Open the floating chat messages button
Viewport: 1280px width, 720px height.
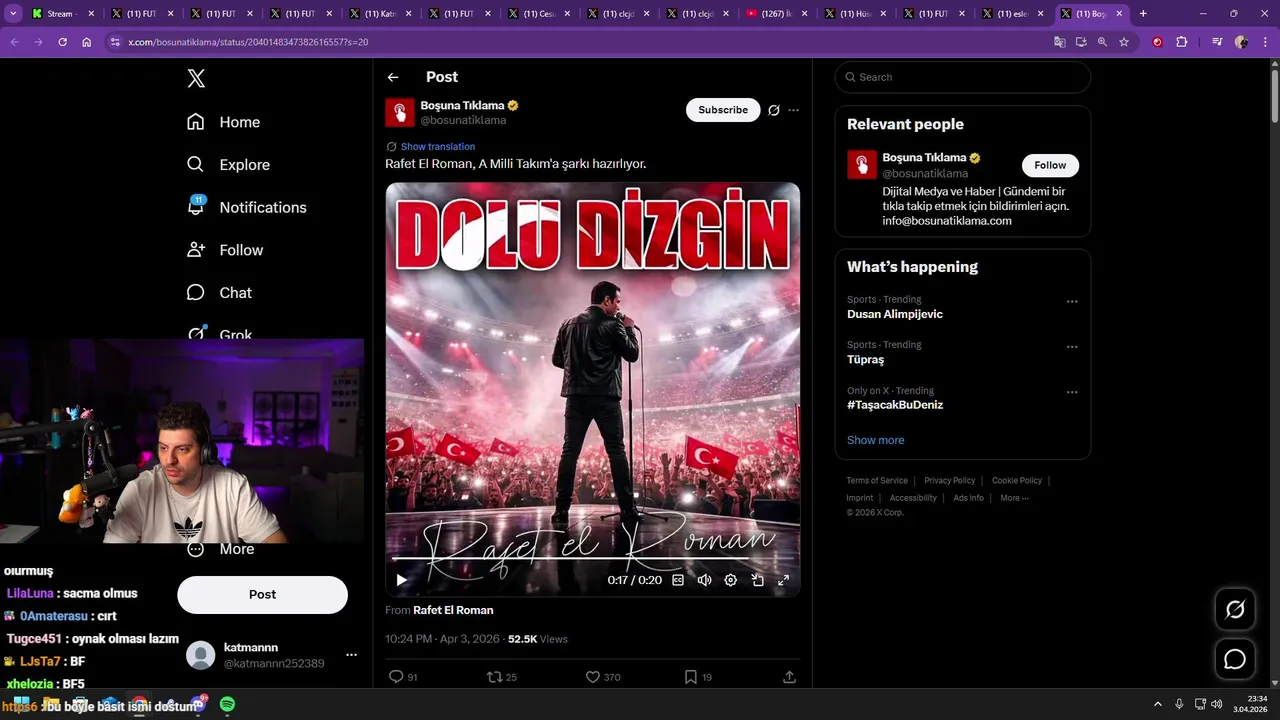coord(1235,659)
